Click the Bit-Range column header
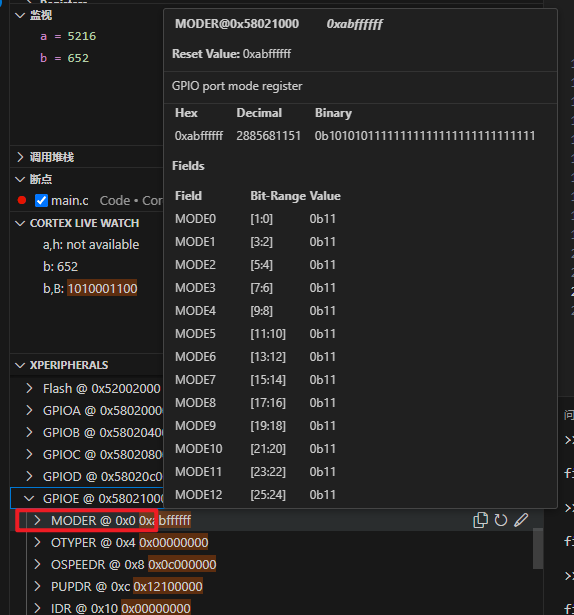Screen dimensions: 574x615 click(278, 196)
